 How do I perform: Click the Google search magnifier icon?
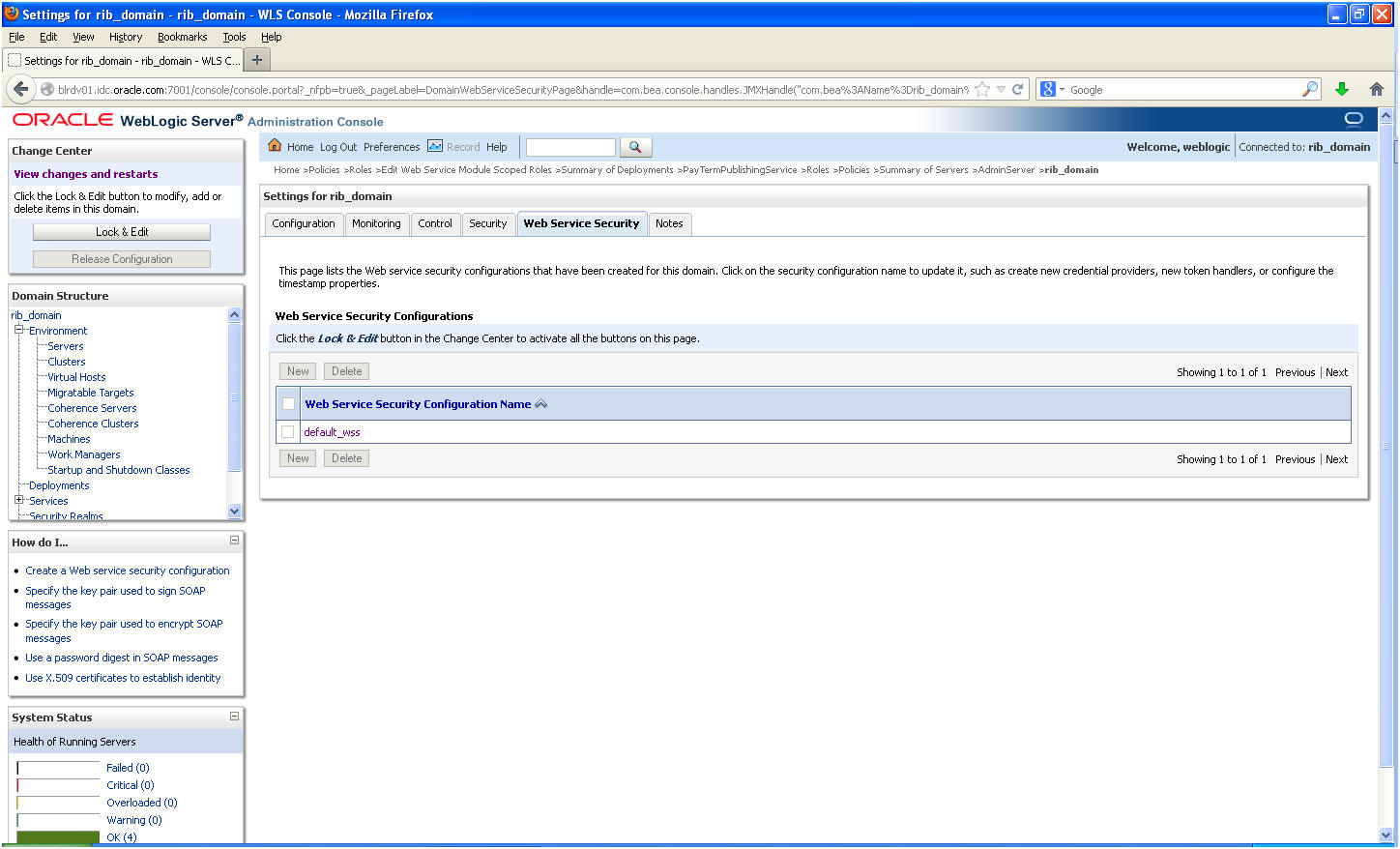coord(1310,90)
